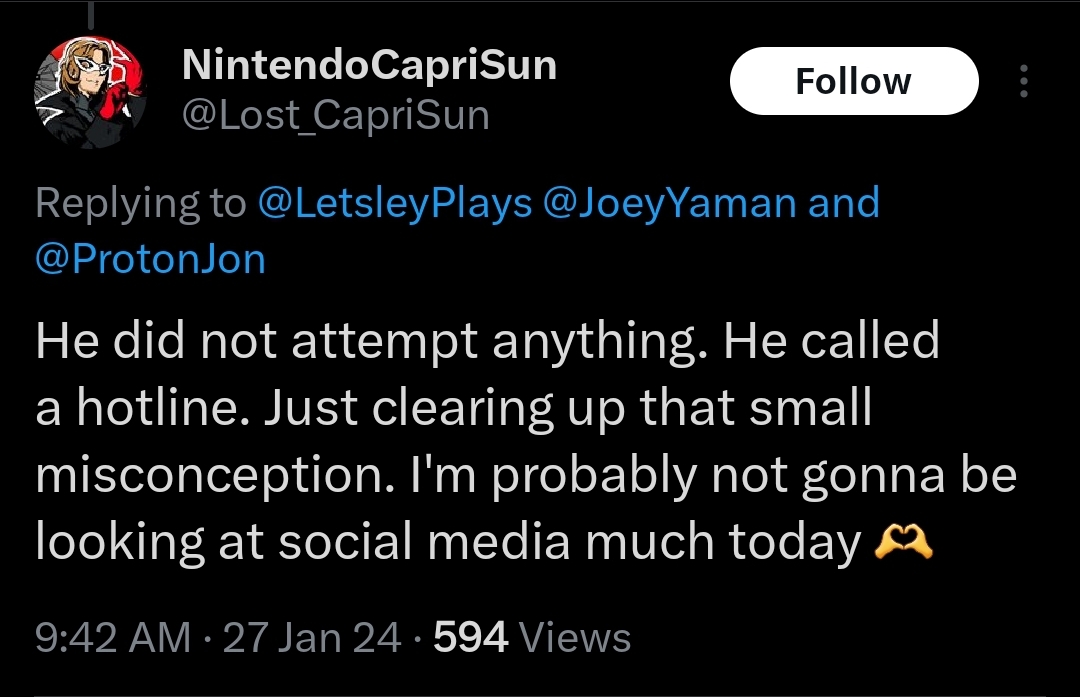Click "and" to show other recipients

(x=844, y=202)
